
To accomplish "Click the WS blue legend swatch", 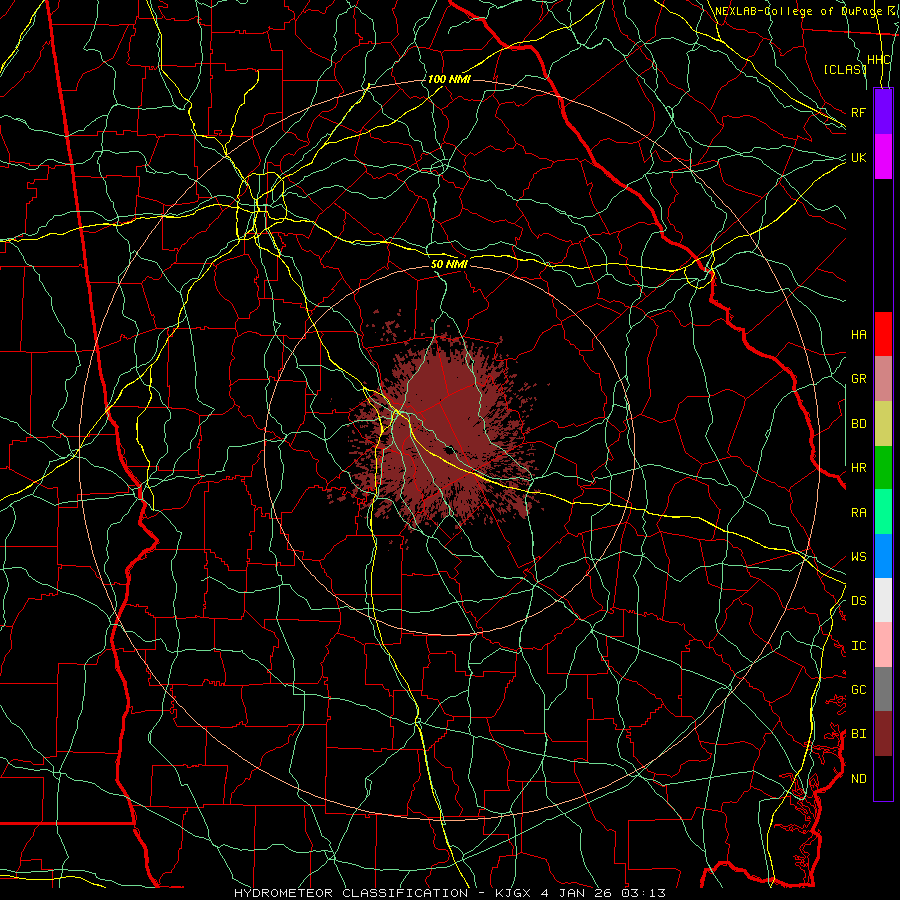I will 883,556.
